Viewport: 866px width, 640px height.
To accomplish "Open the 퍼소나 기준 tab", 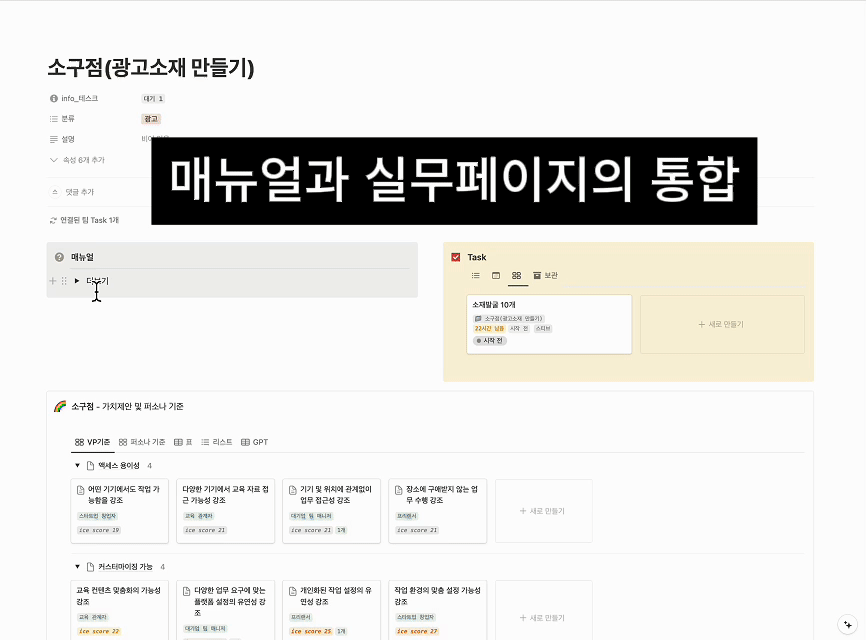I will (x=142, y=442).
